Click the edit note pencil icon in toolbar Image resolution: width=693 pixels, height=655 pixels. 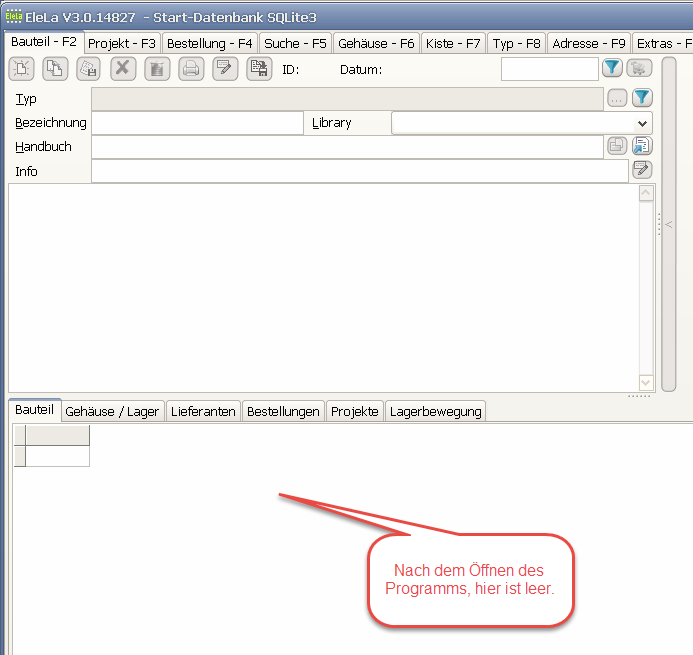coord(225,69)
